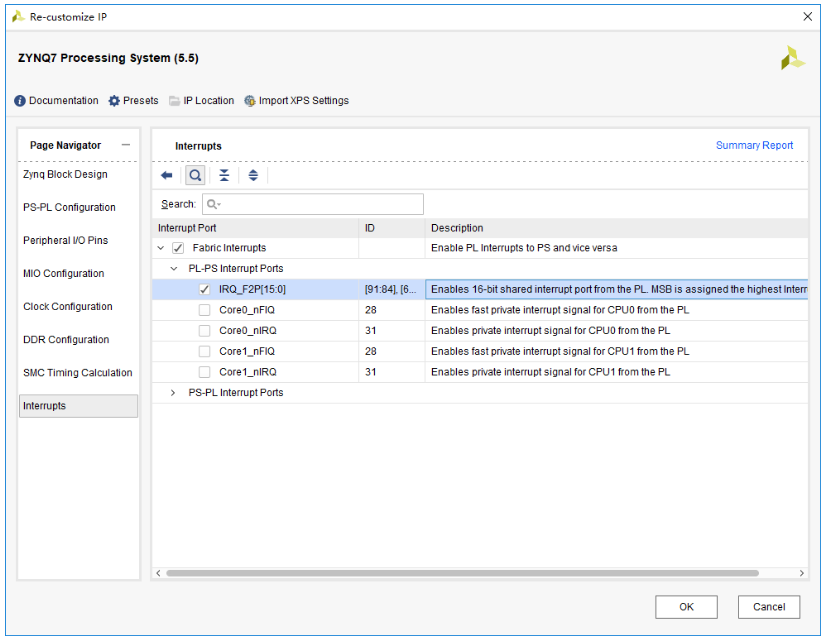Select the Core0_nIRQ row label
The height and width of the screenshot is (641, 826).
click(x=248, y=331)
